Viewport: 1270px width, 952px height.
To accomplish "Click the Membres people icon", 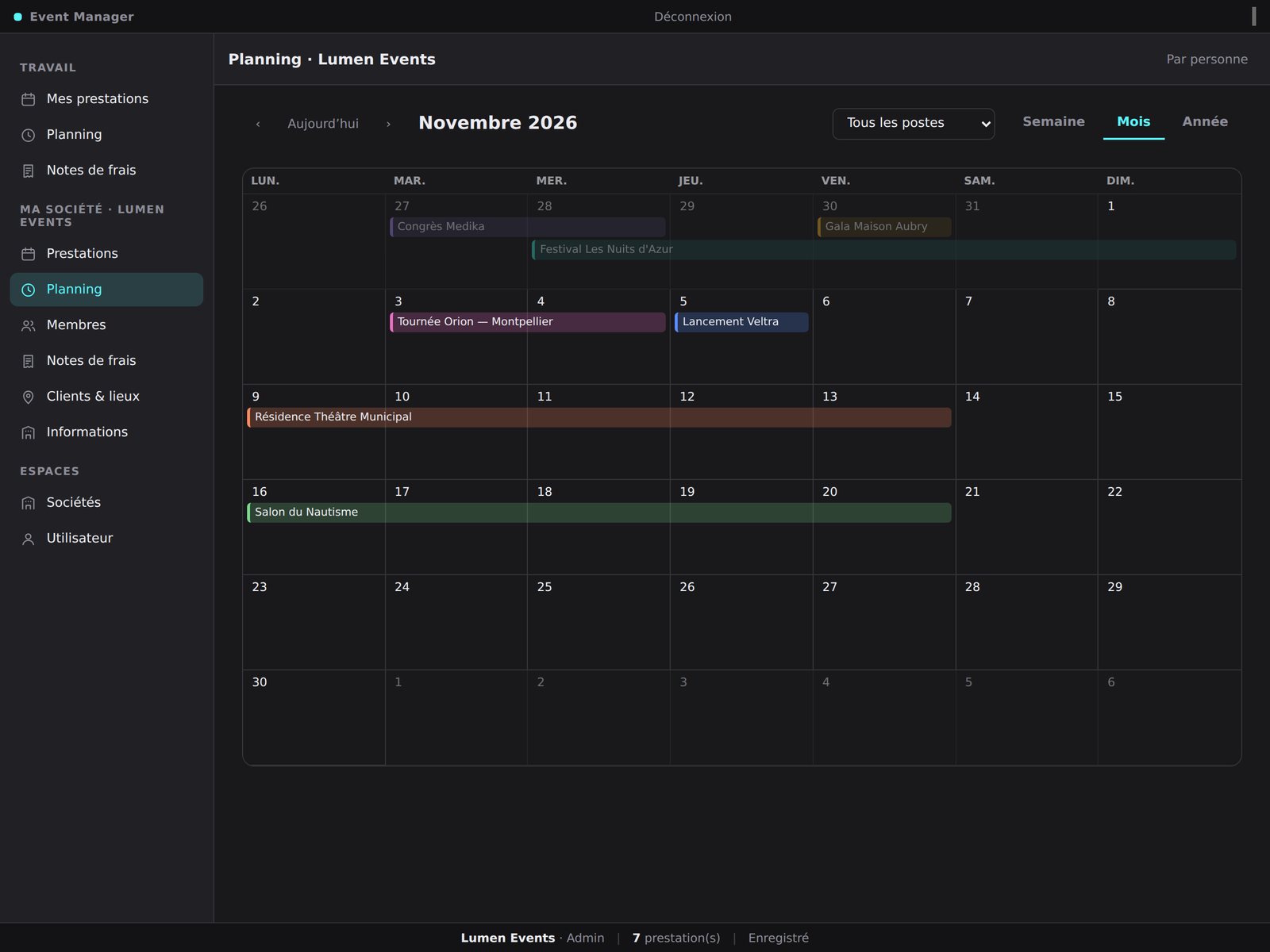I will [x=29, y=325].
